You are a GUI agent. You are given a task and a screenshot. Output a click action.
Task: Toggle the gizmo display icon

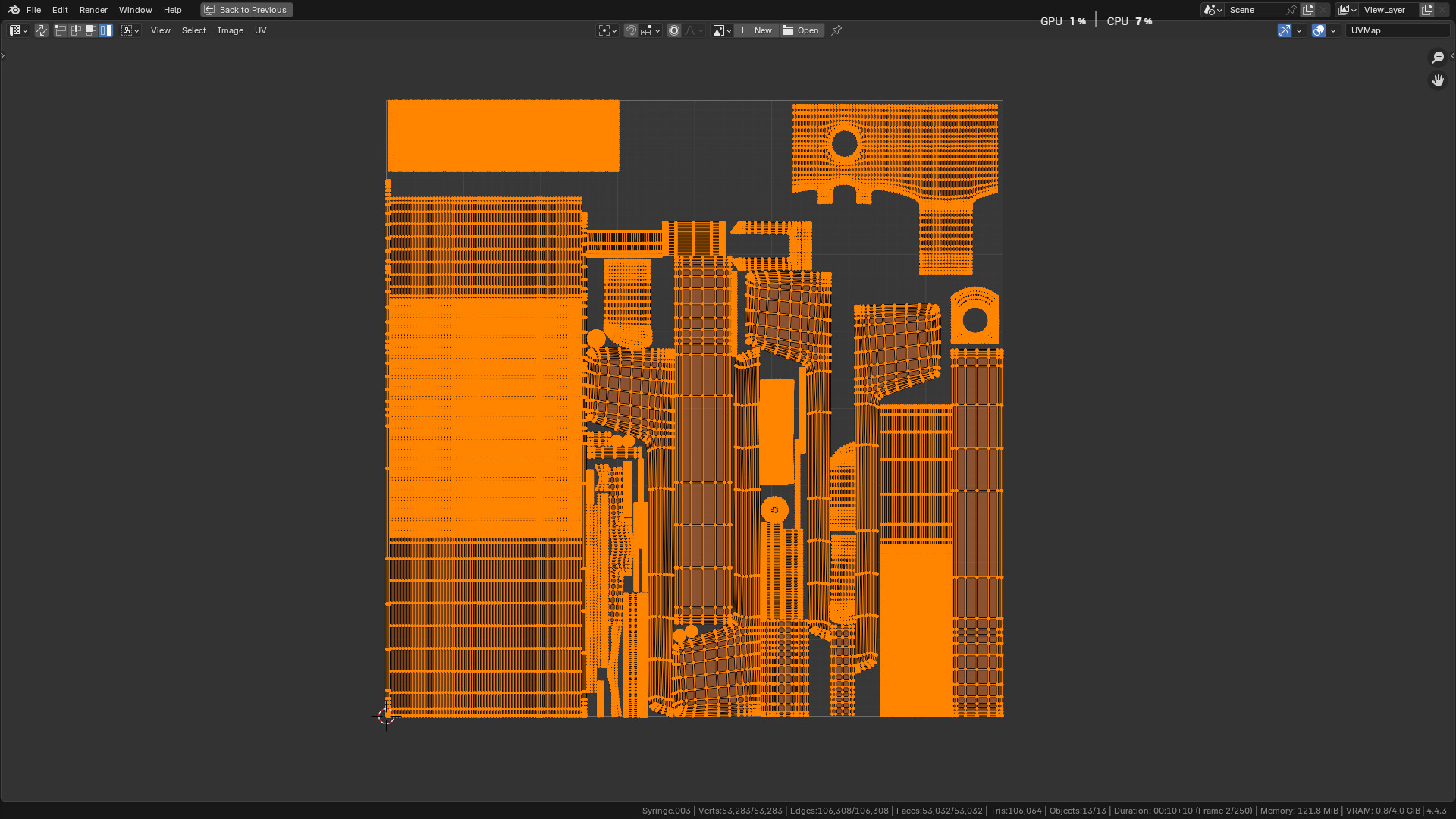pyautogui.click(x=1284, y=30)
